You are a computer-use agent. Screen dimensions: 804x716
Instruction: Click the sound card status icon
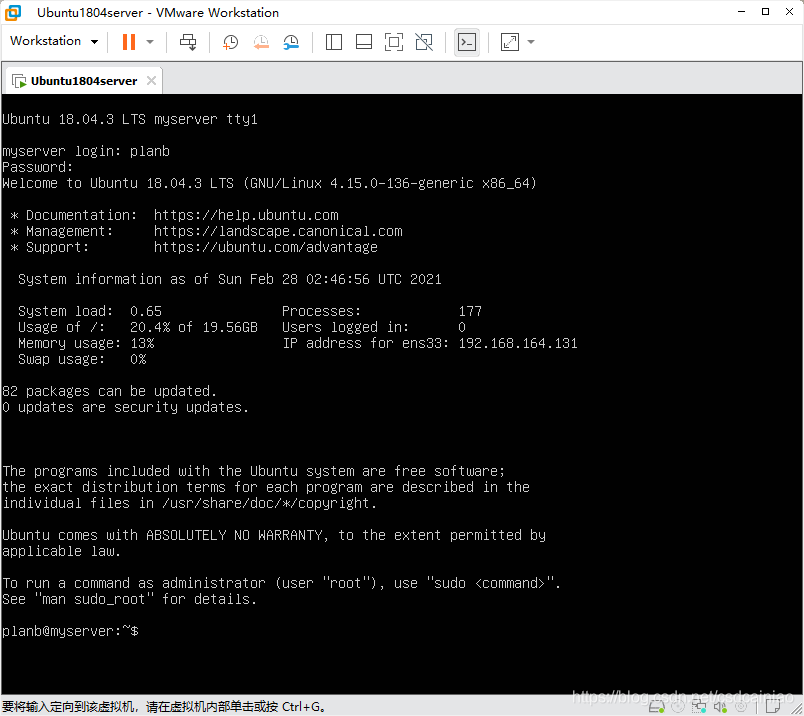click(x=720, y=707)
